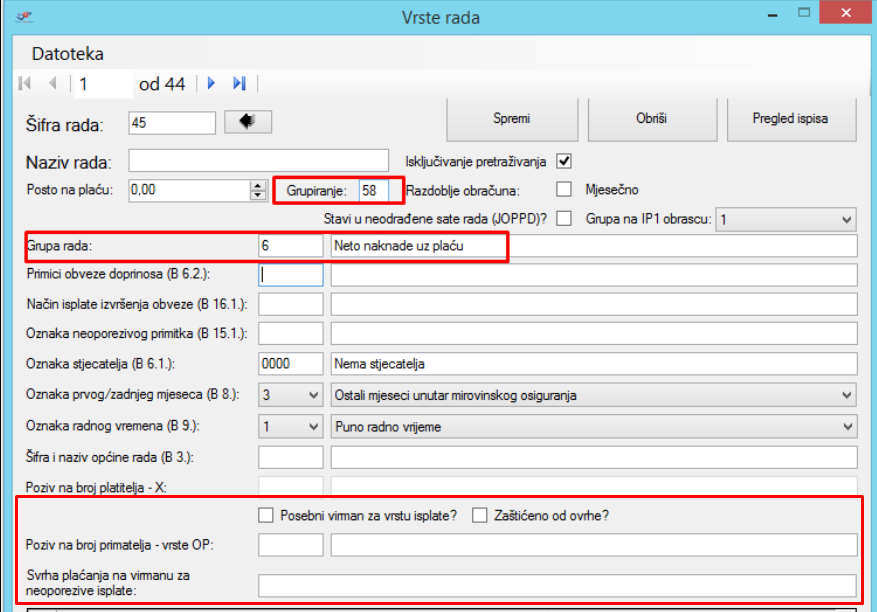Expand Oznaka prvog/zadnjeg mjeseca code dropdown
877x612 pixels.
pyautogui.click(x=314, y=395)
